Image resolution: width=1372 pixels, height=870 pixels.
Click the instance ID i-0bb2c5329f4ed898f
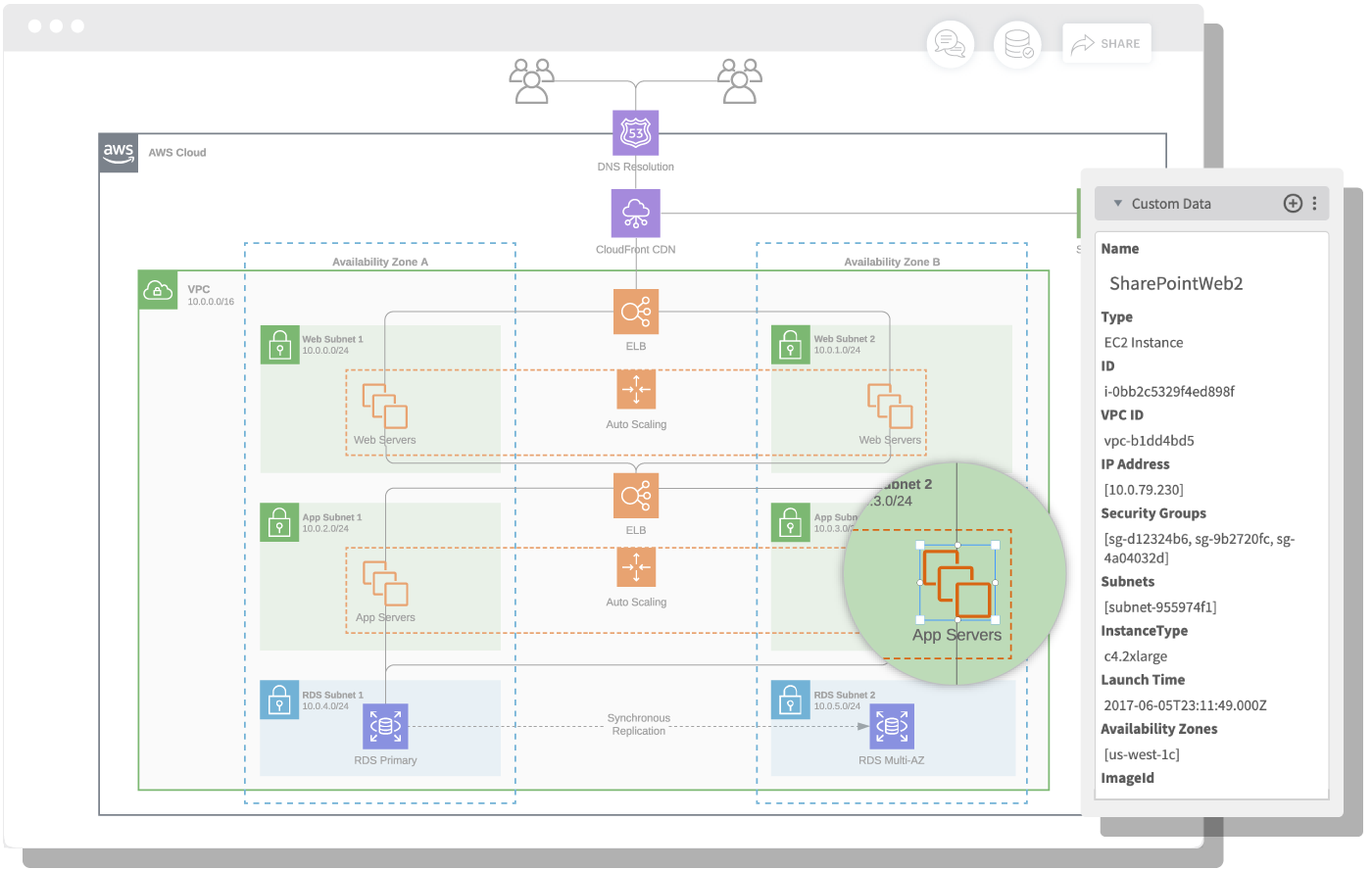point(1169,392)
